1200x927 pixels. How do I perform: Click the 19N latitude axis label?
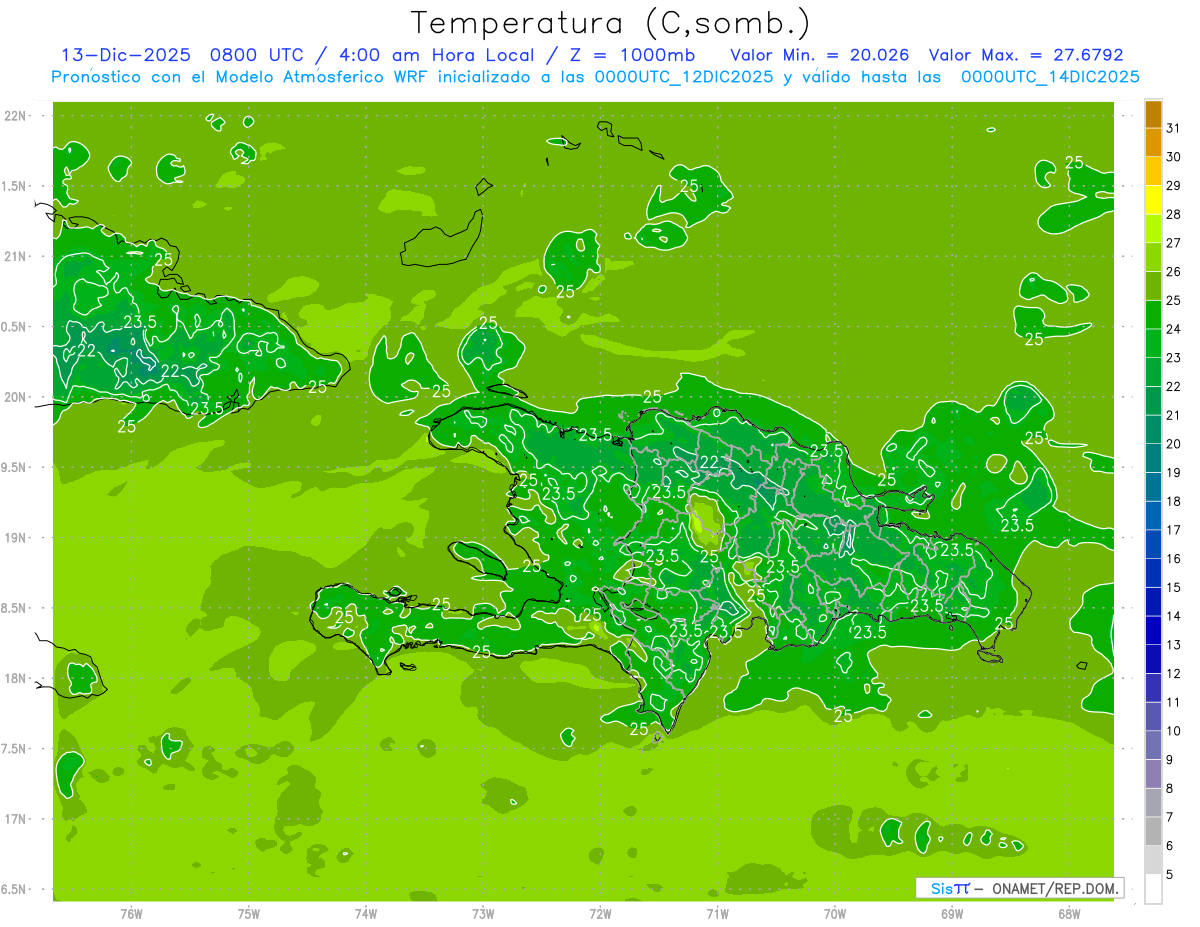click(15, 538)
